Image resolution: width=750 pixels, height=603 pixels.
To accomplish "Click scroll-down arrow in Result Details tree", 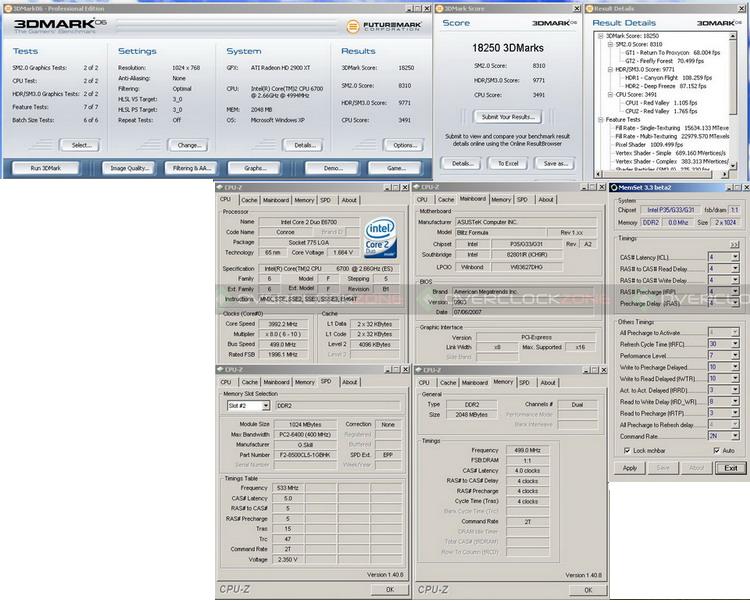I will click(x=732, y=167).
